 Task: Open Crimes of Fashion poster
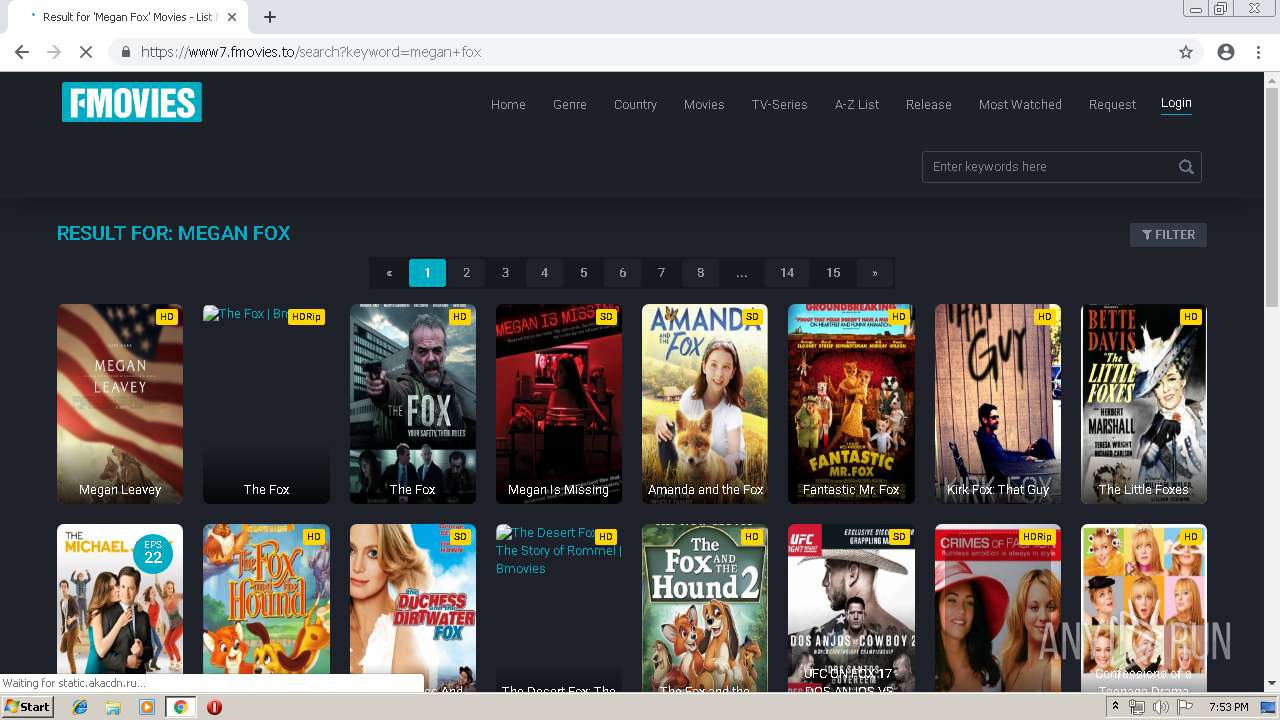coord(998,608)
